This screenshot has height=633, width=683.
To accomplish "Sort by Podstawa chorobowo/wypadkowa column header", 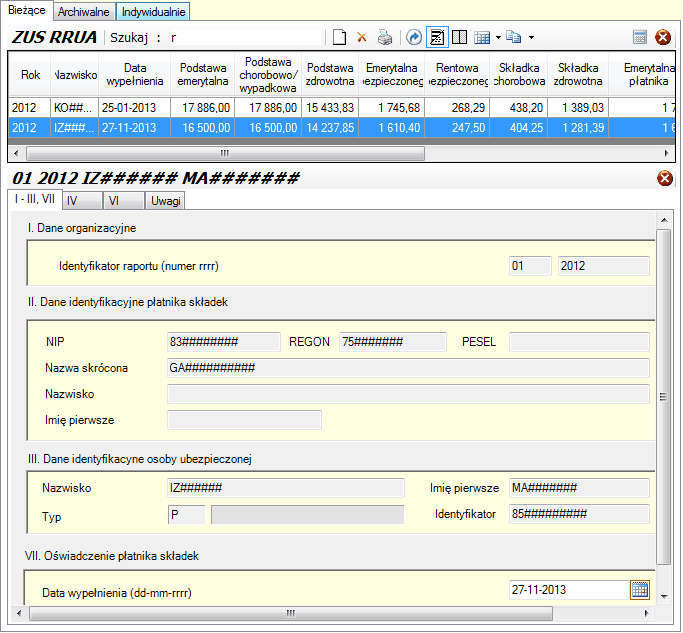I will [x=268, y=74].
